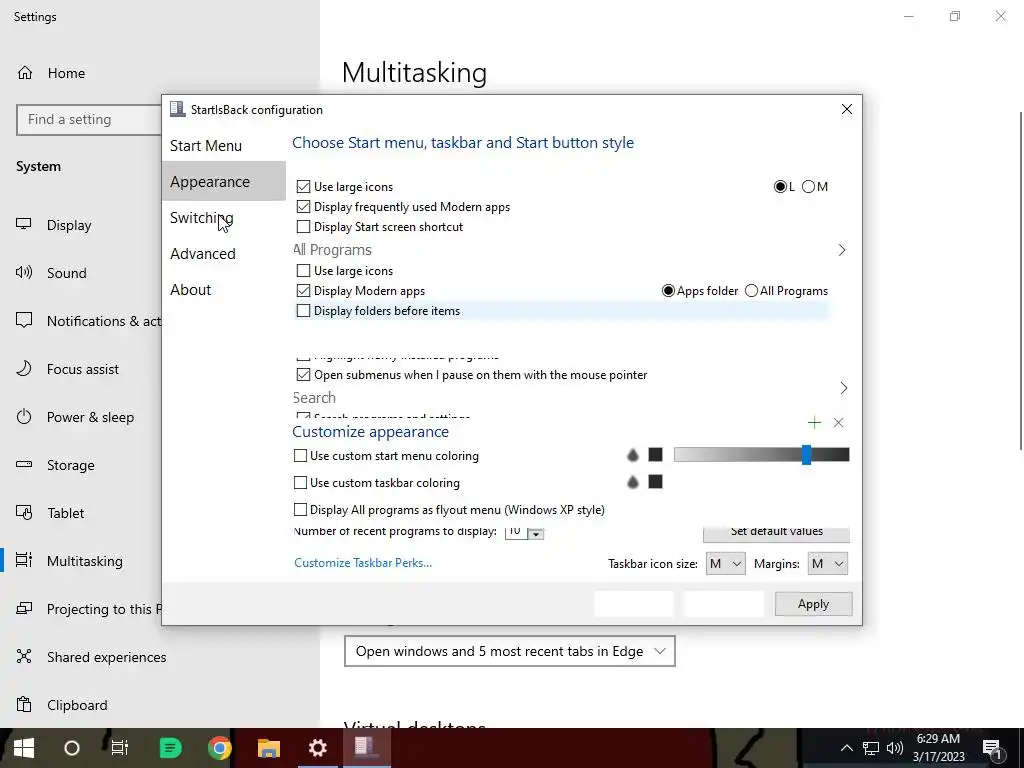Expand the All Programs section chevron
The height and width of the screenshot is (768, 1024).
(x=842, y=250)
